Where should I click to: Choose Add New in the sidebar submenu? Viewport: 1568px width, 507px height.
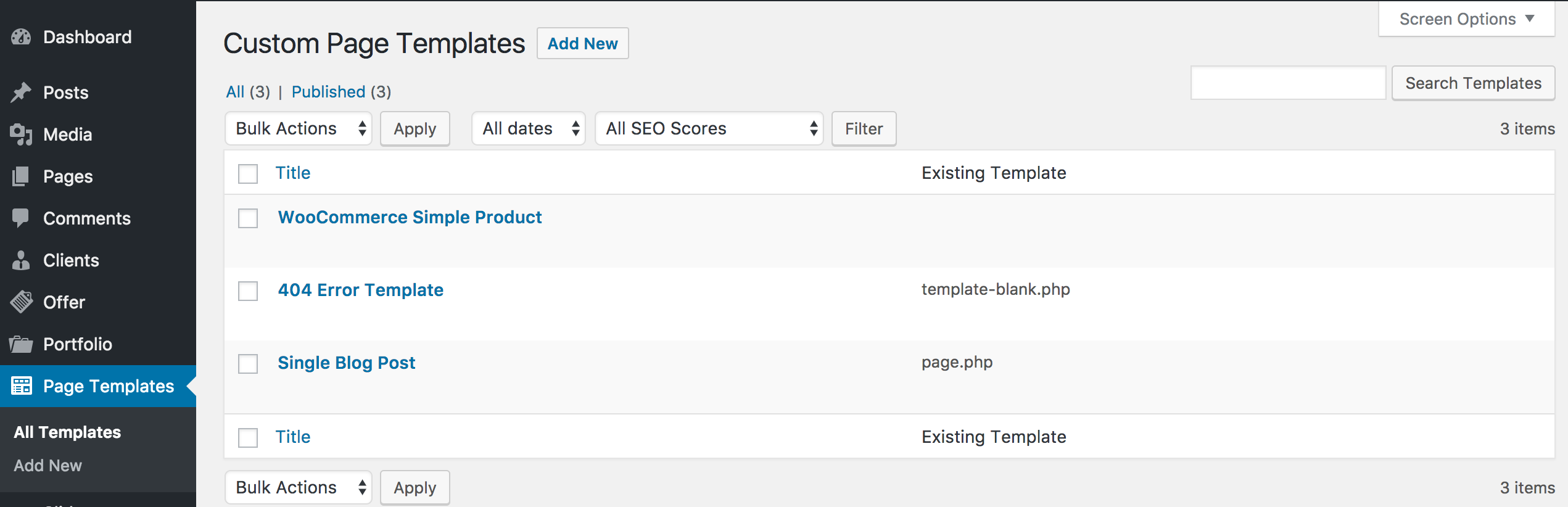[x=48, y=466]
